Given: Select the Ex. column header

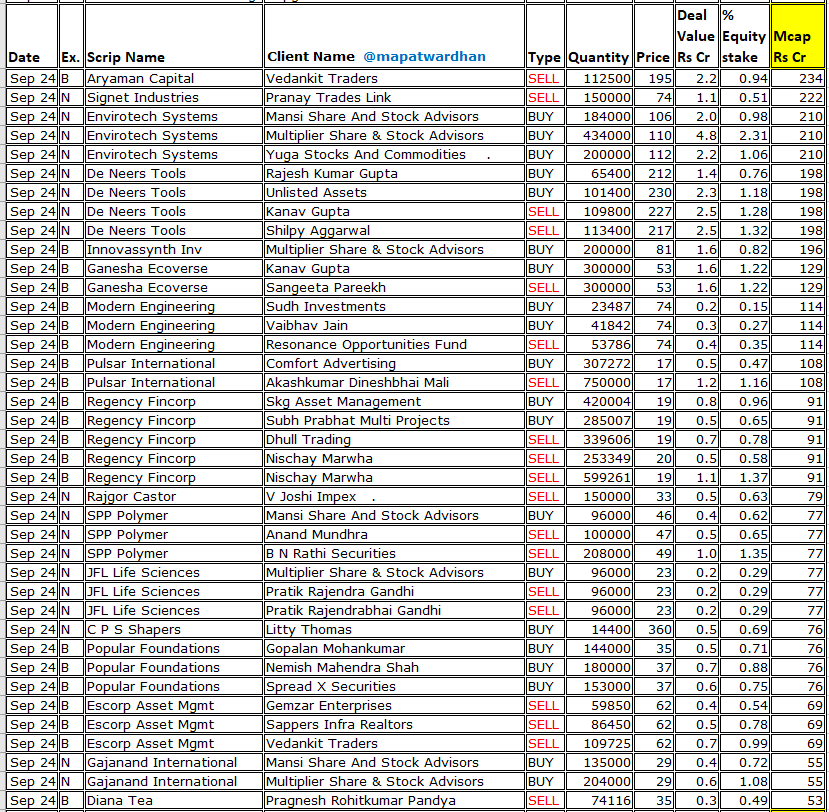Looking at the screenshot, I should tap(71, 36).
